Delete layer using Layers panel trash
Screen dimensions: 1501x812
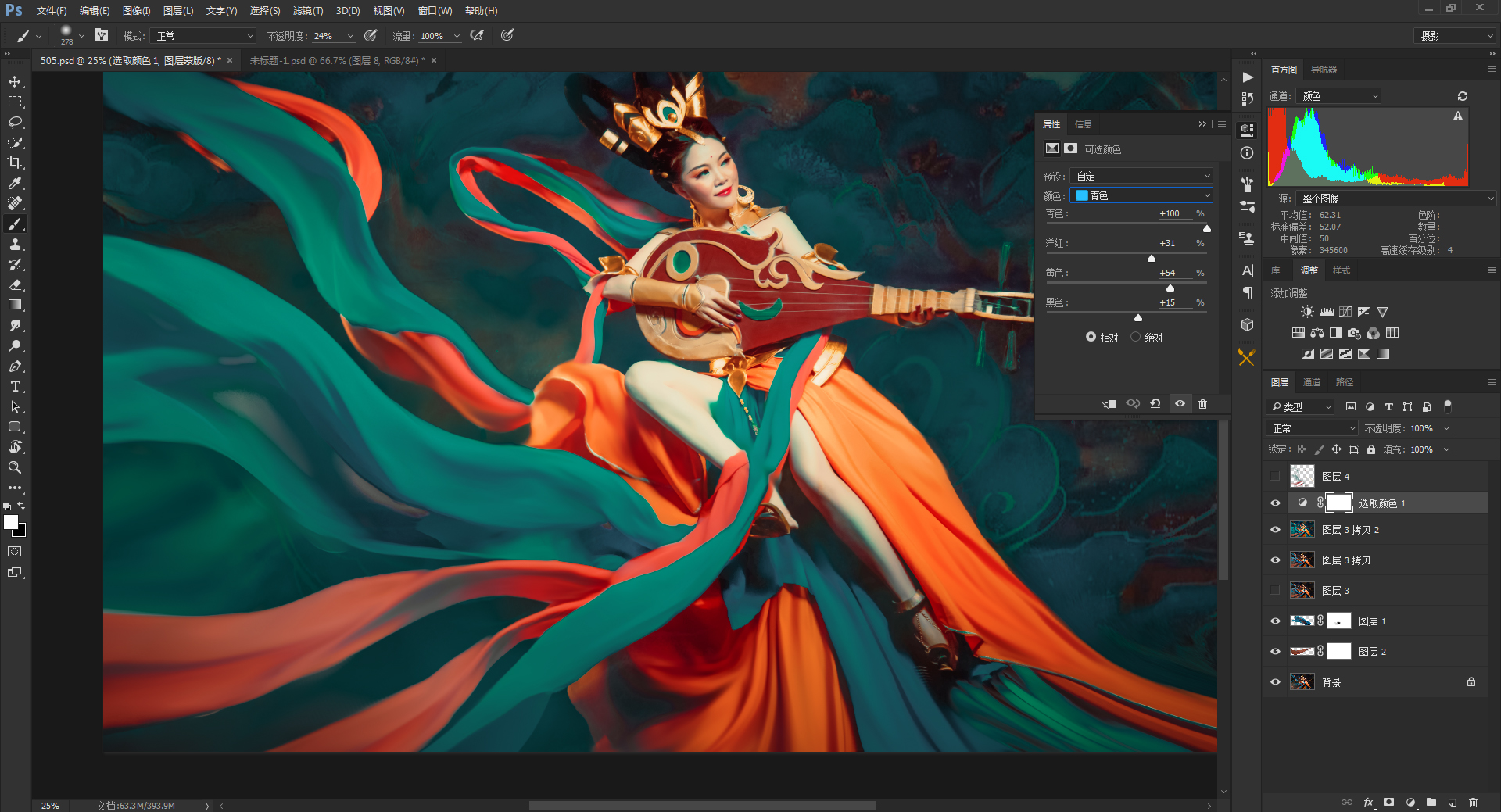point(1474,803)
